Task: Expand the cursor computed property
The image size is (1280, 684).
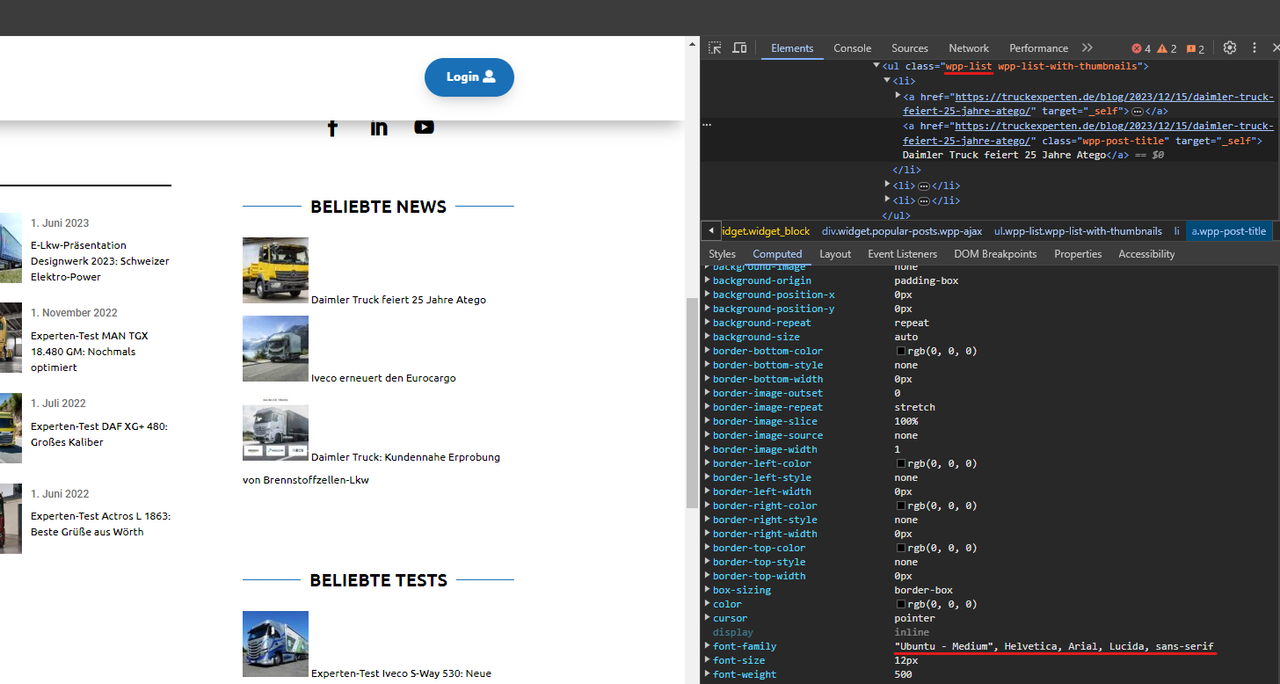Action: [707, 618]
